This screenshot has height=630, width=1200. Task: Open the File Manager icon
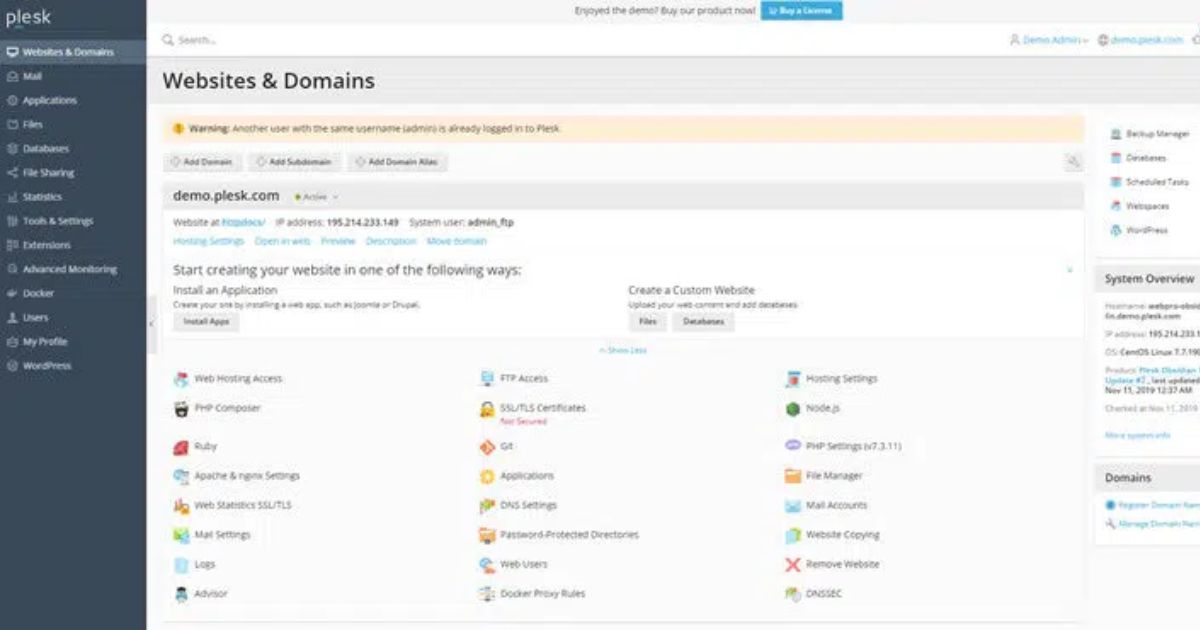[x=793, y=476]
